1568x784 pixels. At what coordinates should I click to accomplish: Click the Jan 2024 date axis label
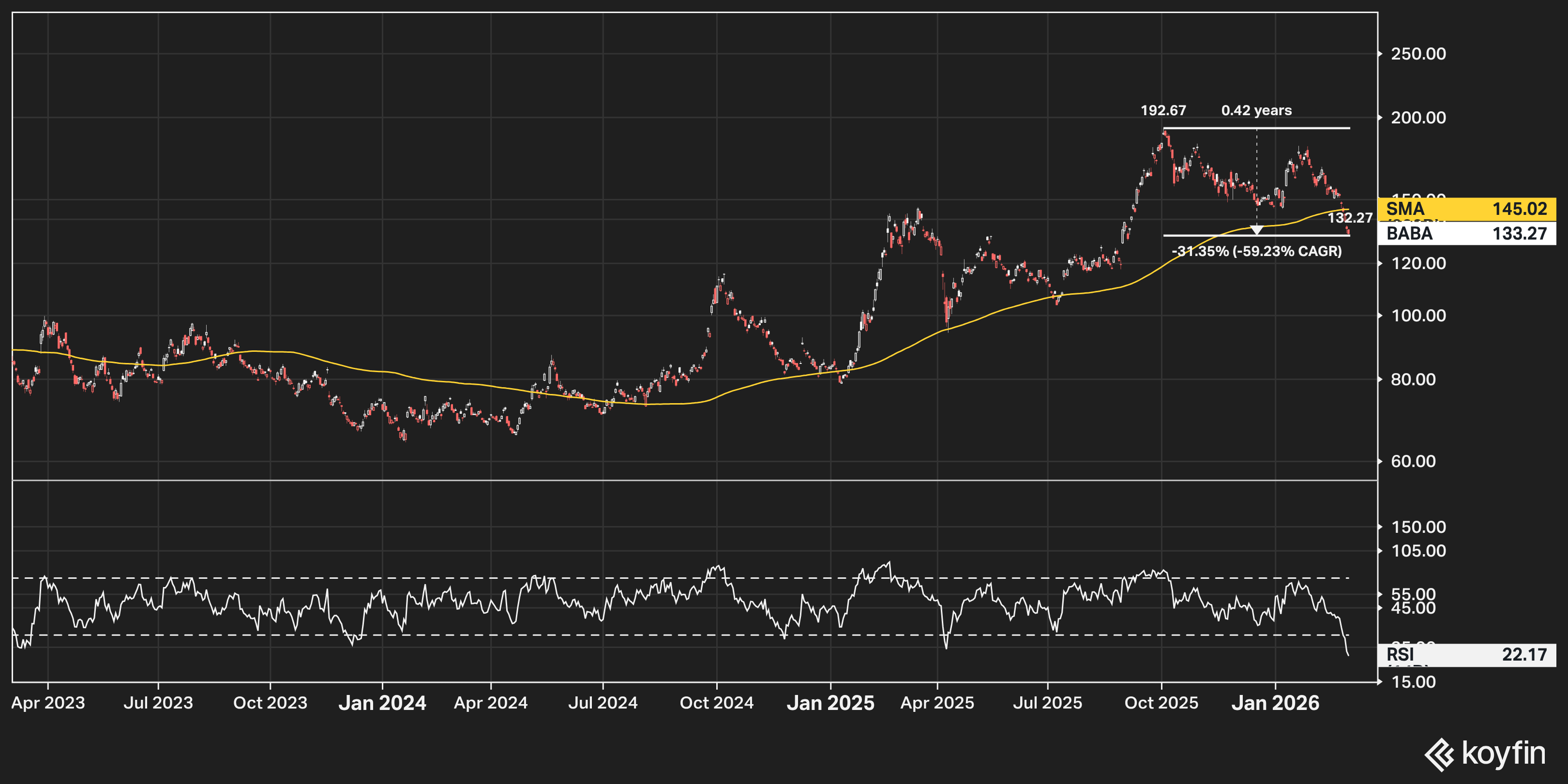click(x=382, y=703)
